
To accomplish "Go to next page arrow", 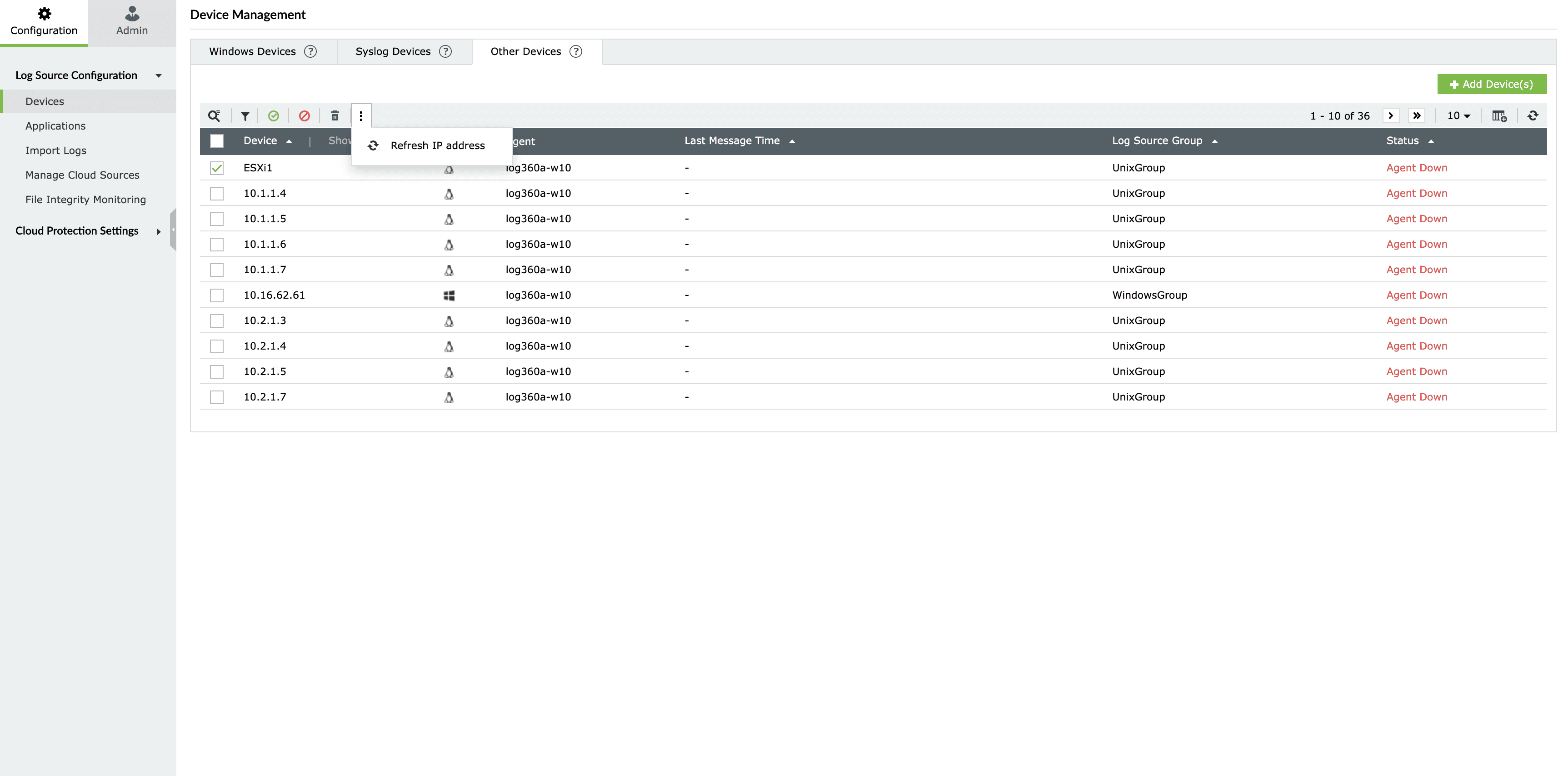I will 1390,115.
